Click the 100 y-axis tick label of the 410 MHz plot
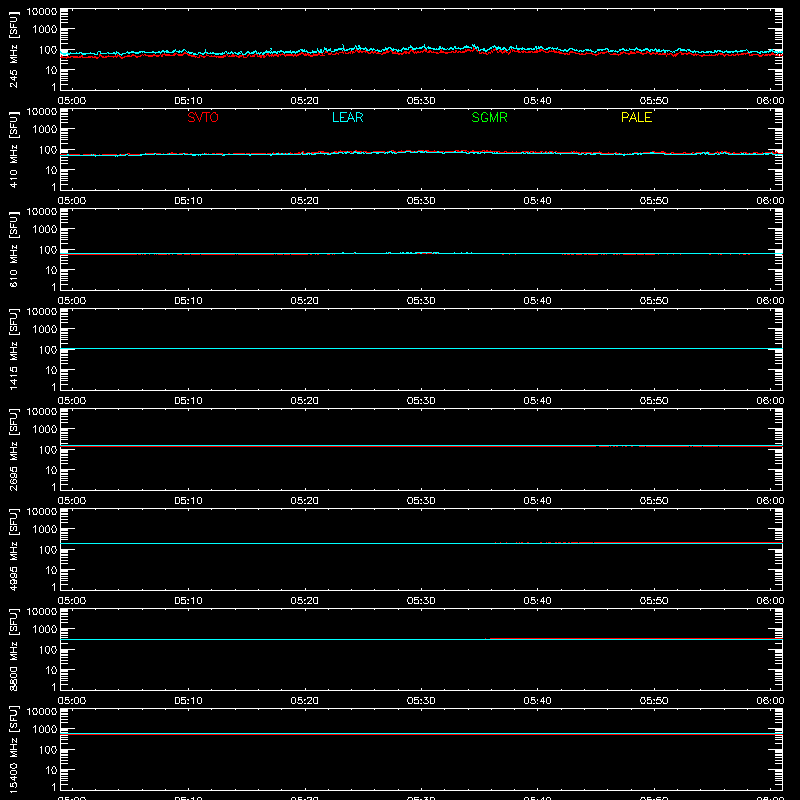This screenshot has height=800, width=800. tap(48, 150)
